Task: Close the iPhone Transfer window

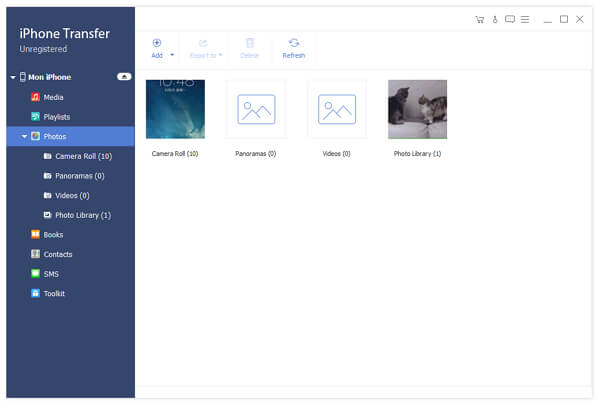Action: tap(580, 19)
